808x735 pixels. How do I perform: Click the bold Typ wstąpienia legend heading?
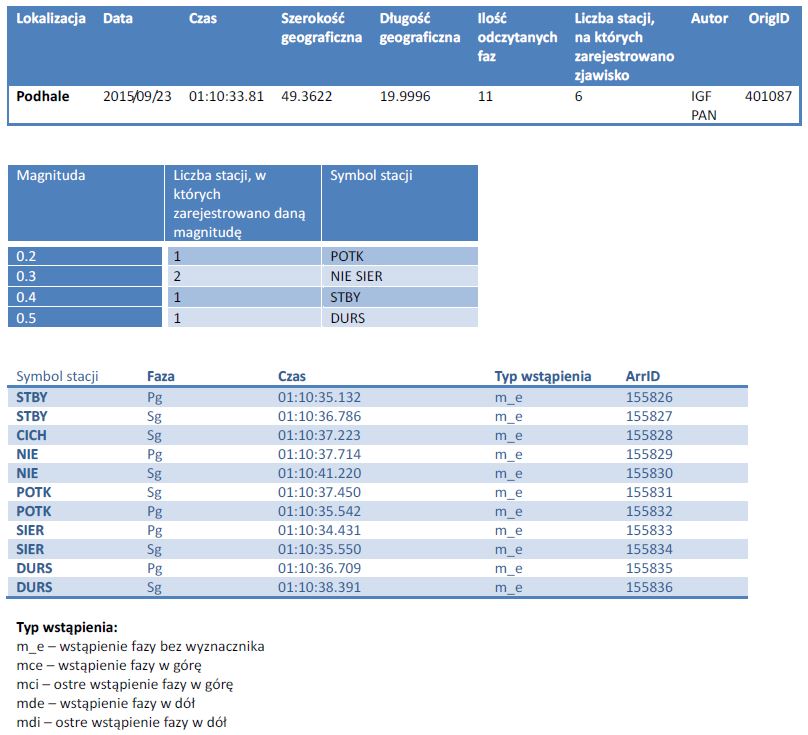67,627
